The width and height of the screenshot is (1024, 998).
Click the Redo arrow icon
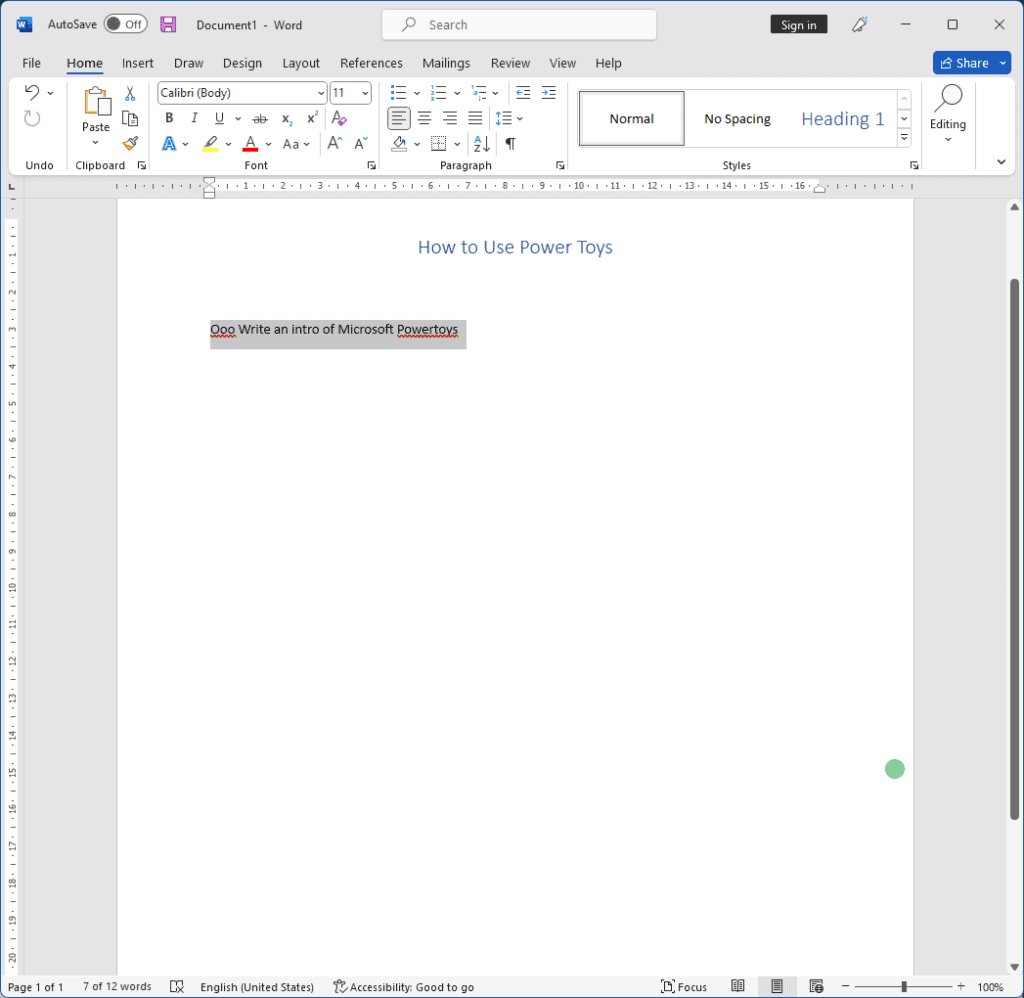pyautogui.click(x=32, y=118)
